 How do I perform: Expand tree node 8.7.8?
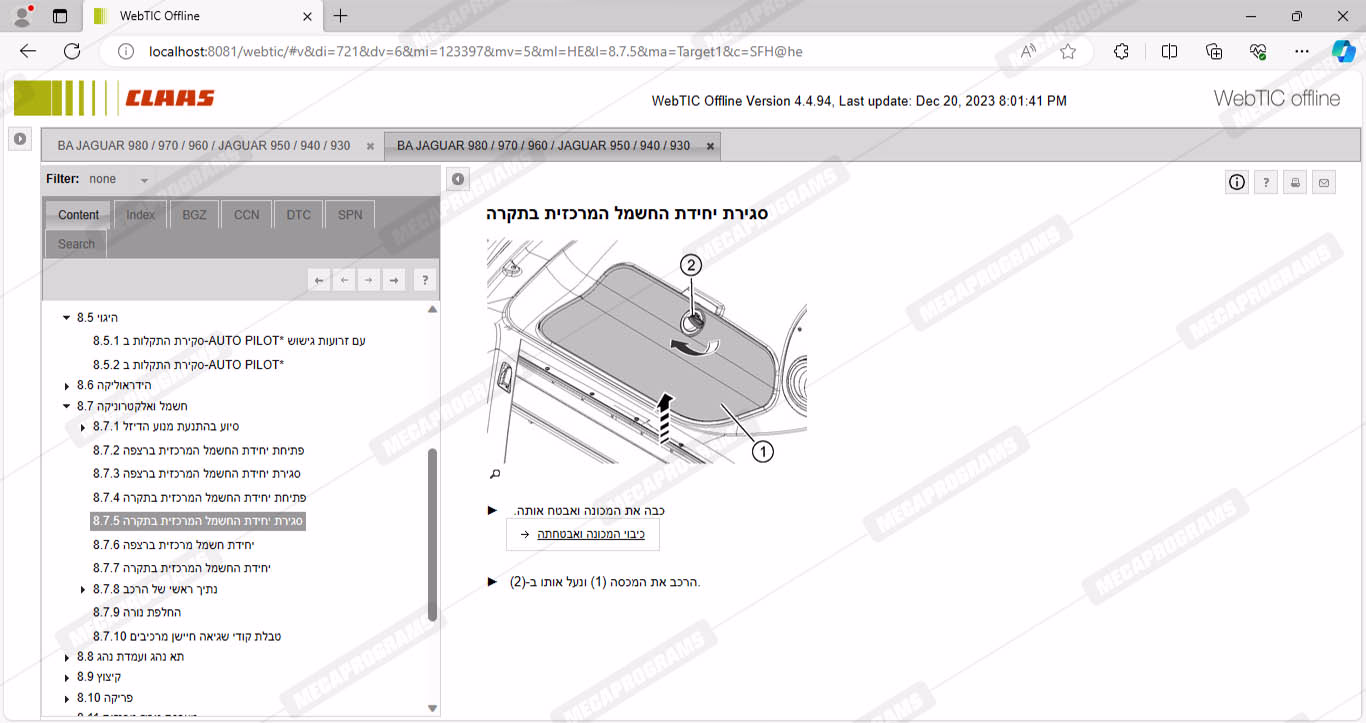[83, 590]
